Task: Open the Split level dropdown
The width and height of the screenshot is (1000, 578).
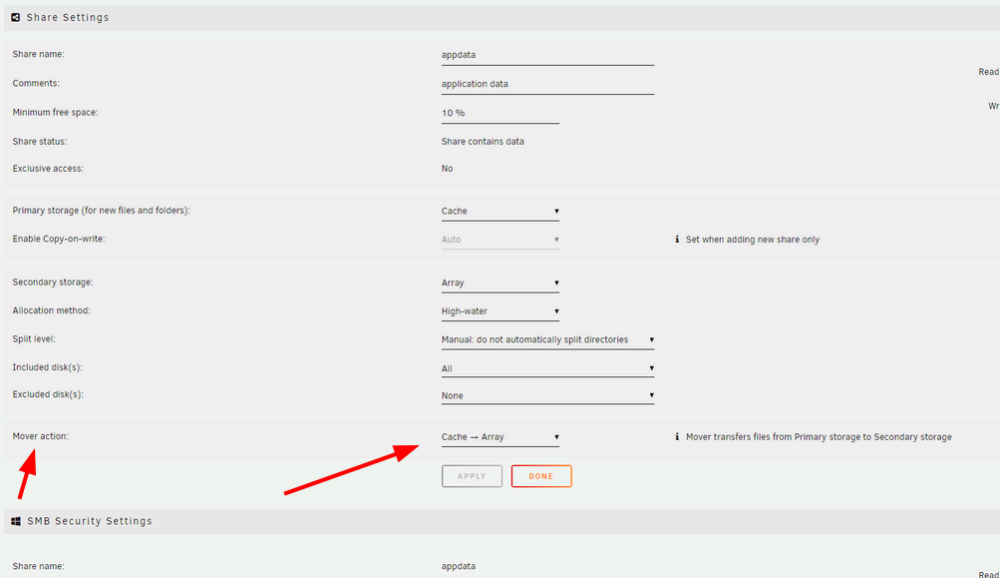Action: coord(548,340)
